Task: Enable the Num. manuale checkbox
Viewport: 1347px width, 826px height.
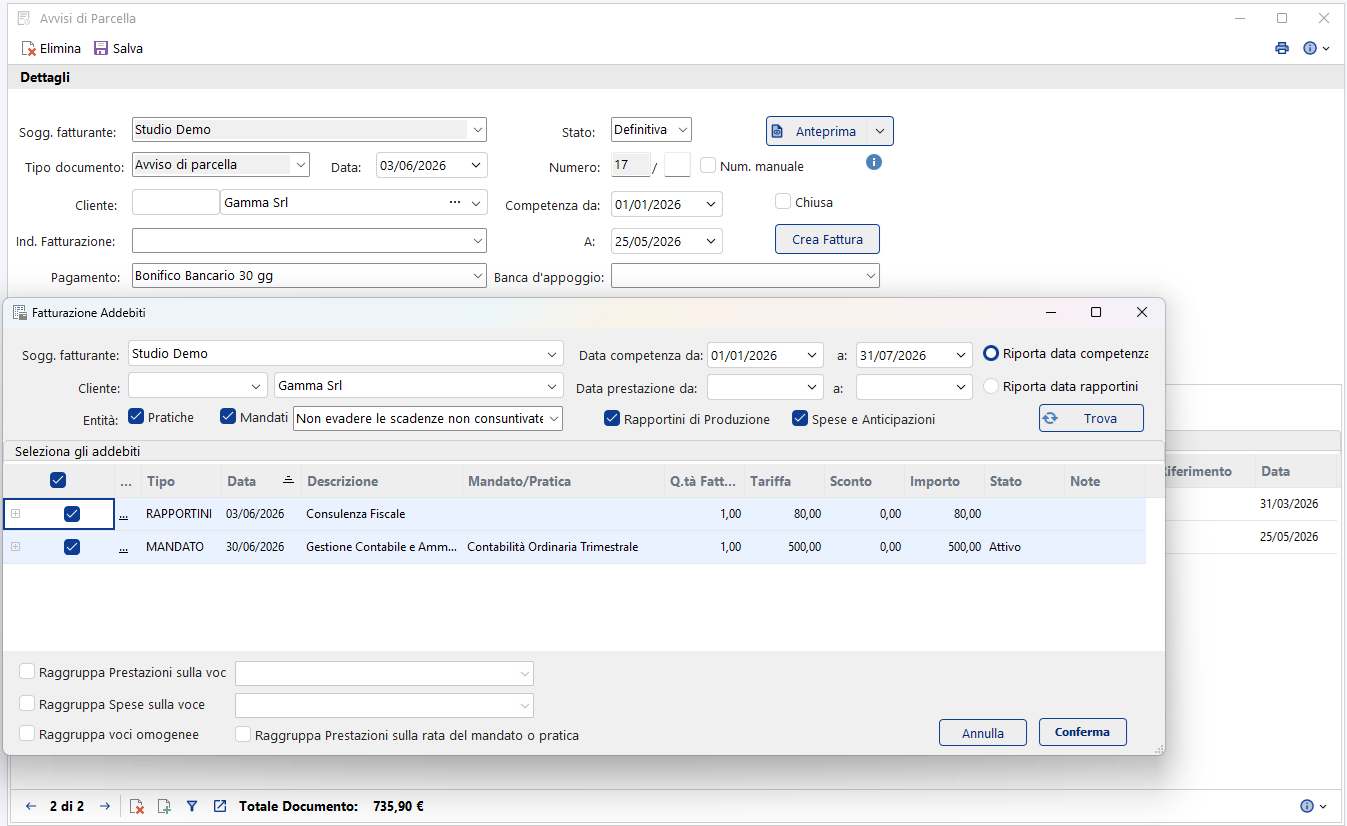Action: [x=708, y=166]
